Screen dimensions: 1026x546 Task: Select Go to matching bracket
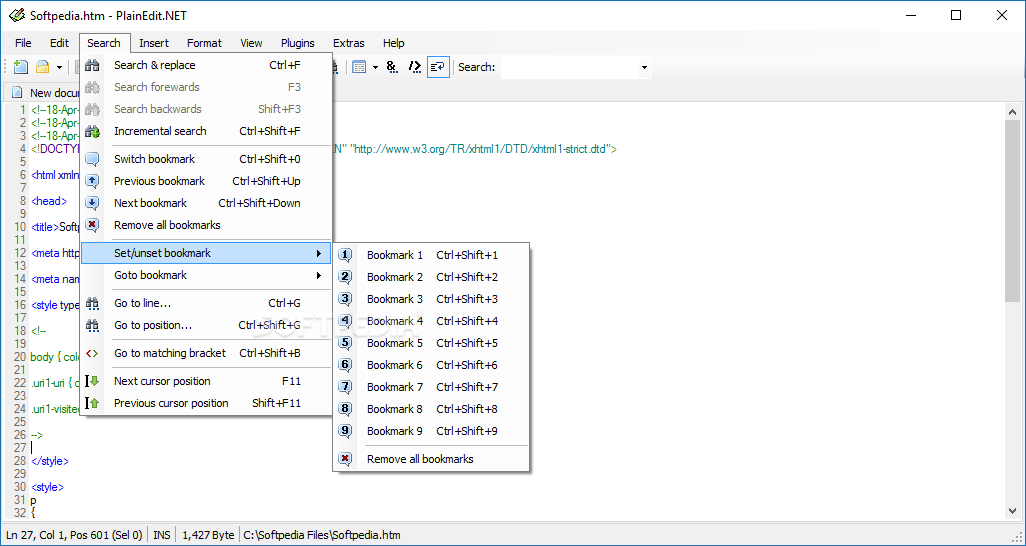click(x=206, y=354)
